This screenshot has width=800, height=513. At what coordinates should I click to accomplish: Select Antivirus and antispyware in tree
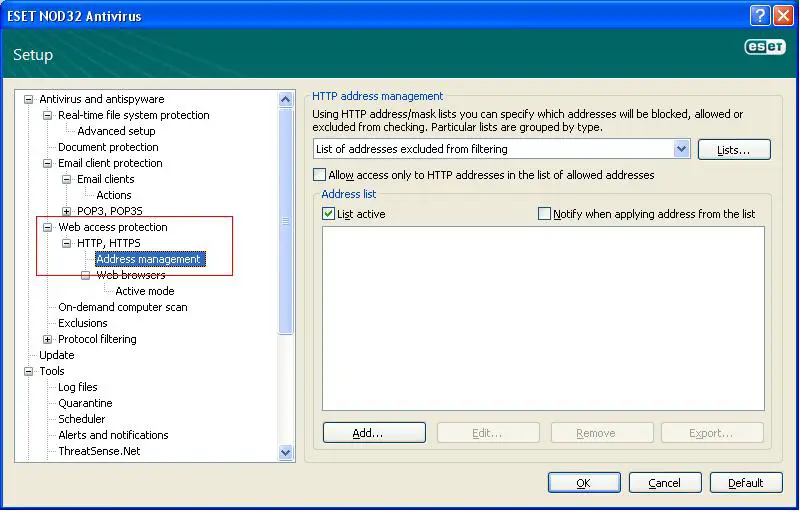(x=102, y=100)
